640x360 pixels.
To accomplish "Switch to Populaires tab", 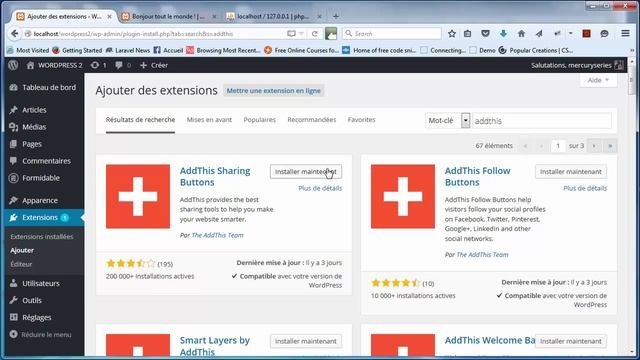I will [260, 120].
